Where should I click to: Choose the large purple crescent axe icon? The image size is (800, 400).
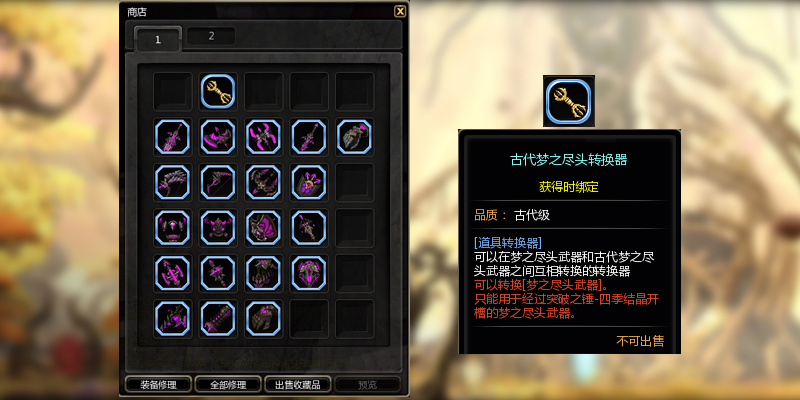218,137
